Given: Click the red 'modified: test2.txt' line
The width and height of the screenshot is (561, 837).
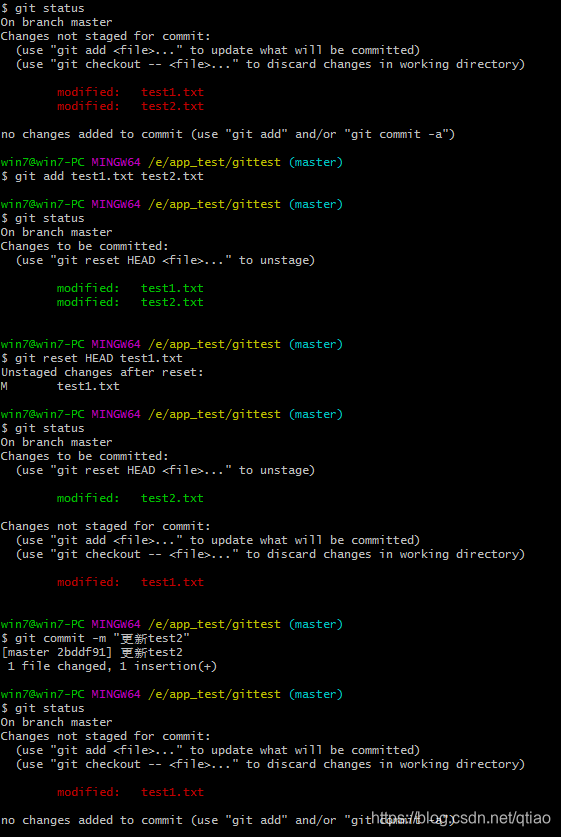Looking at the screenshot, I should point(130,106).
